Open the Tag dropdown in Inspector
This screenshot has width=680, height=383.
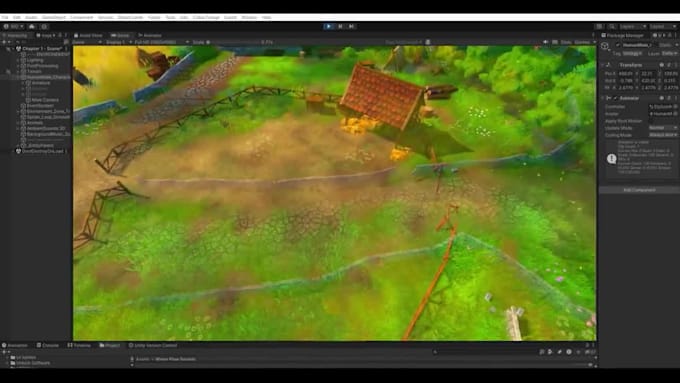coord(633,53)
